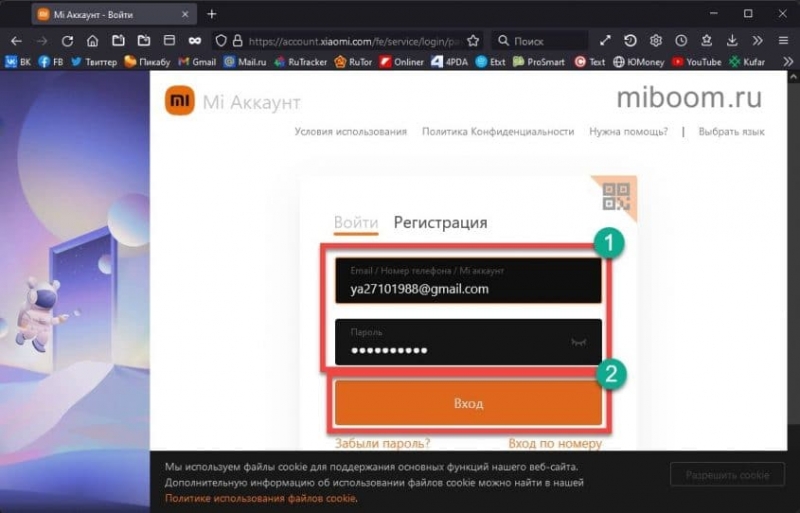Screen dimensions: 800x513
Task: Open the VK bookmark
Action: point(18,62)
